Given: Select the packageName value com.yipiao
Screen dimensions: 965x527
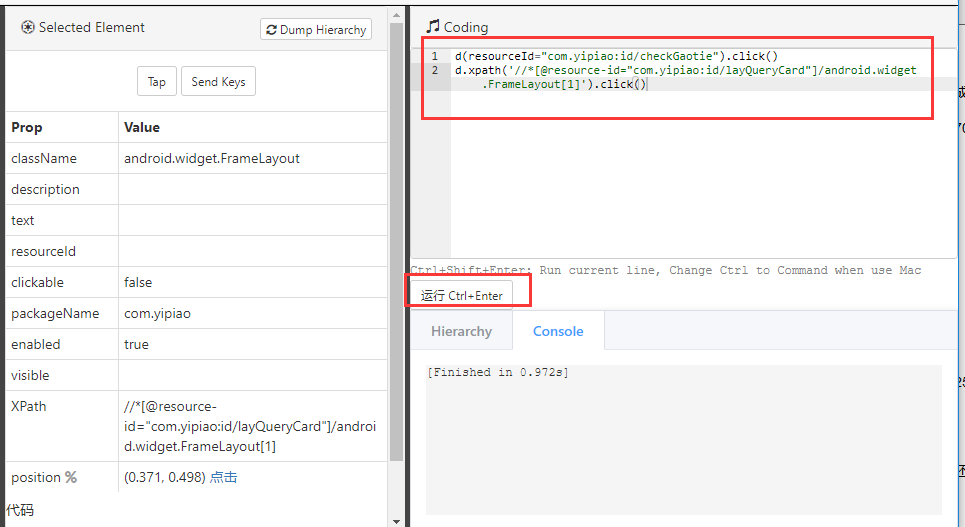Looking at the screenshot, I should pyautogui.click(x=158, y=313).
